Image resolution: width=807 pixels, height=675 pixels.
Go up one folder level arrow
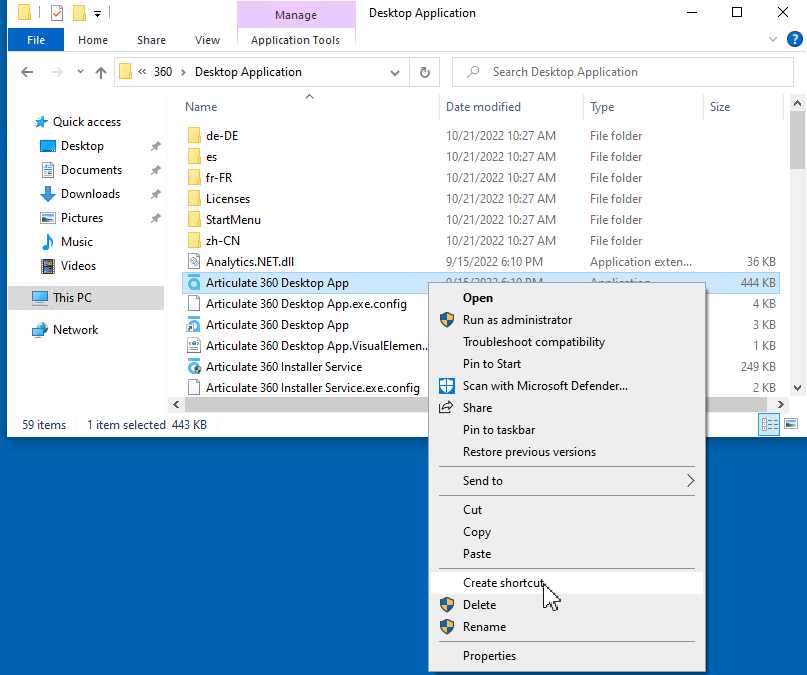(x=101, y=73)
